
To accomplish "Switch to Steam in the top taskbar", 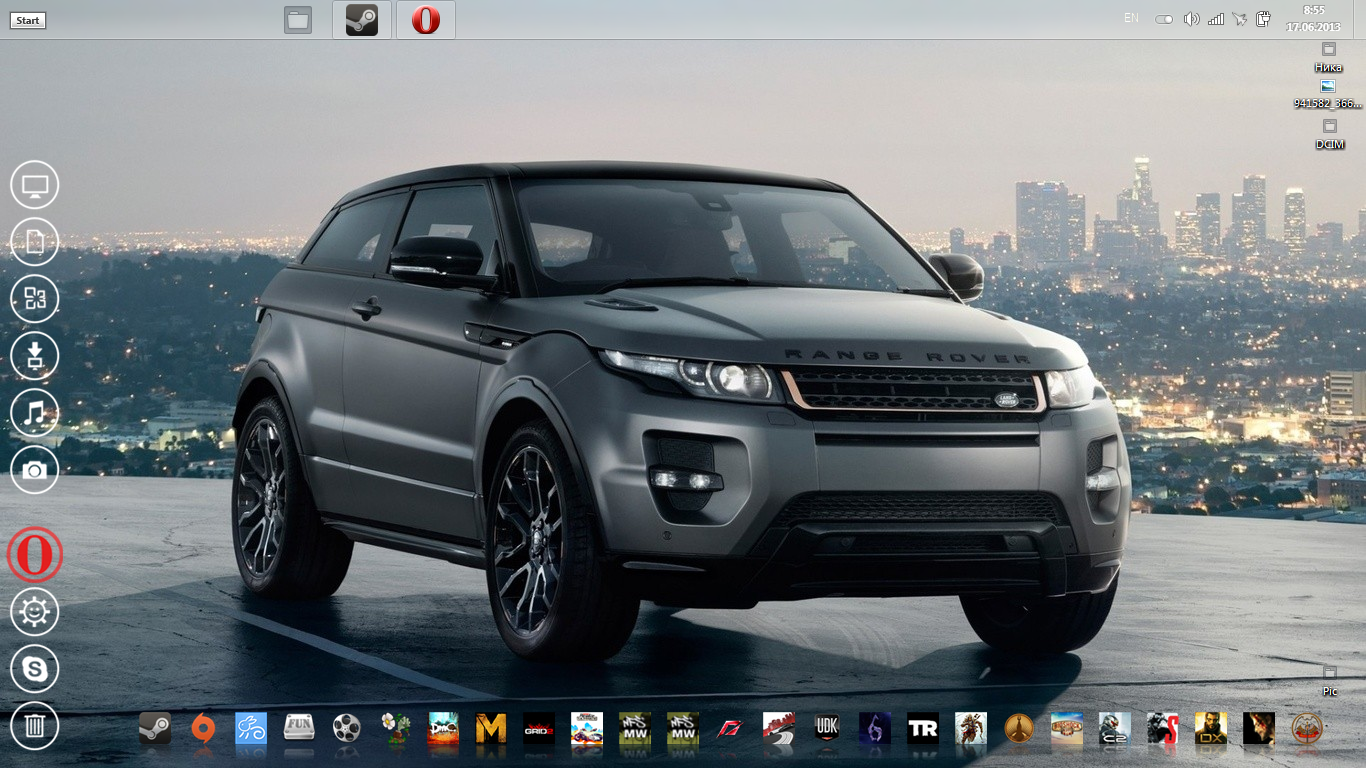I will 362,20.
